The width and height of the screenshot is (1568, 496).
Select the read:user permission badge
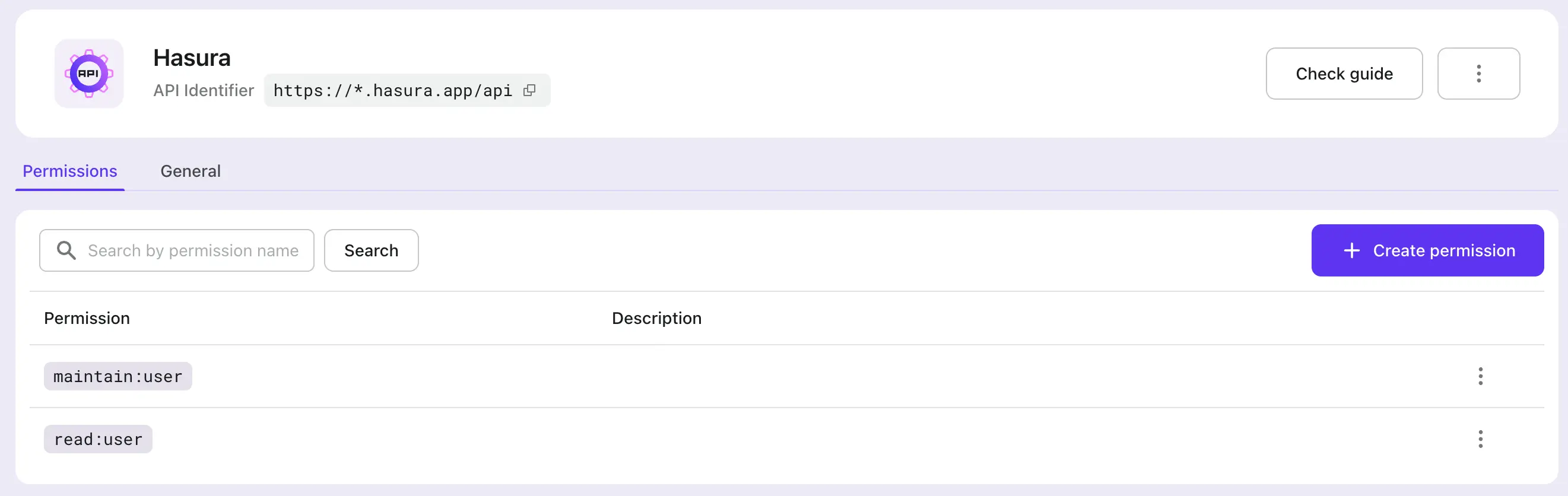point(97,439)
